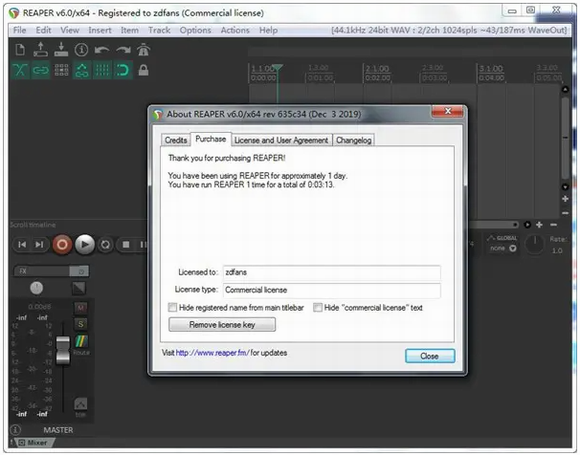This screenshot has width=580, height=455.
Task: Solo the master track with S button
Action: pos(81,324)
